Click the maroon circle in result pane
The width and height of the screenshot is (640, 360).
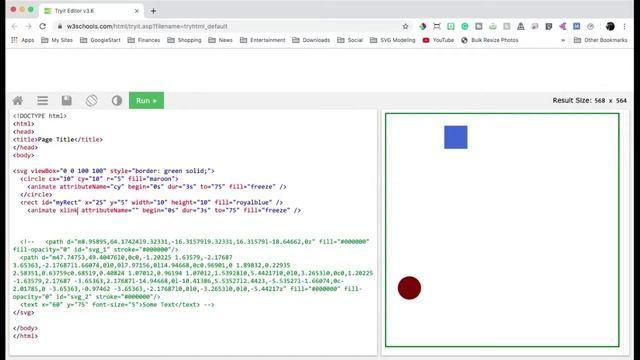click(409, 288)
